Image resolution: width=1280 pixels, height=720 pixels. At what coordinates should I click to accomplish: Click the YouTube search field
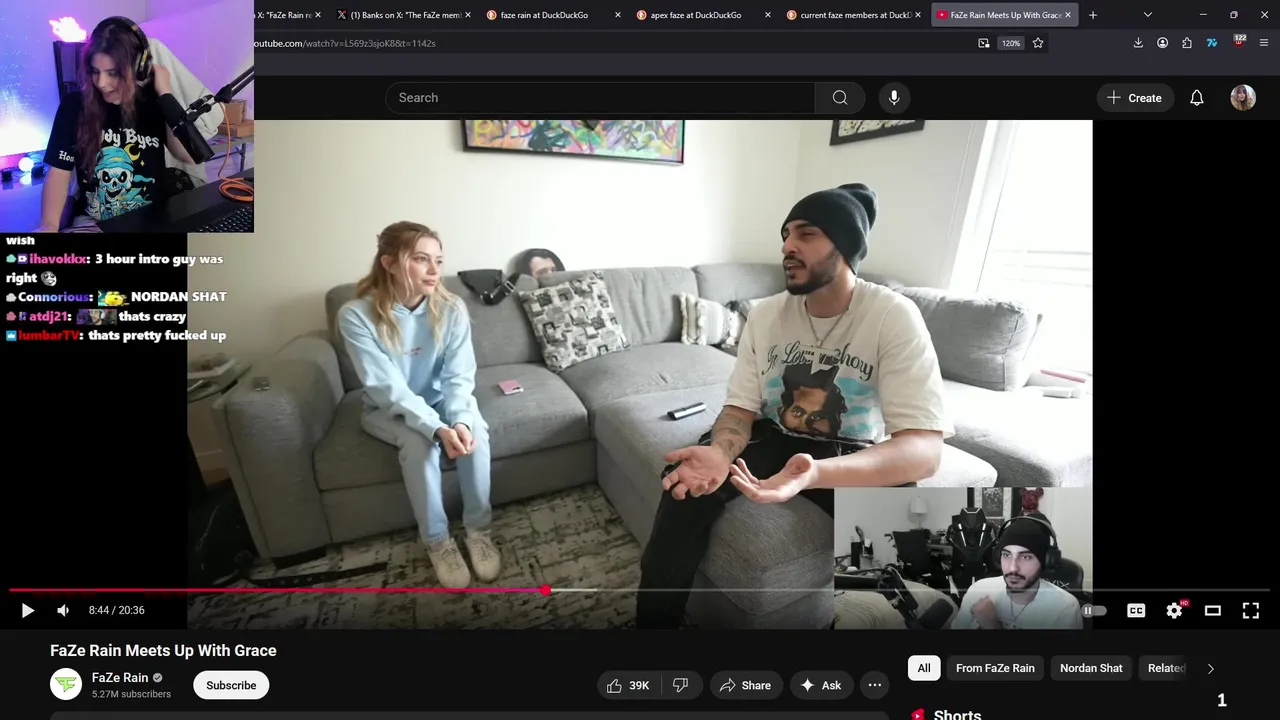click(600, 97)
